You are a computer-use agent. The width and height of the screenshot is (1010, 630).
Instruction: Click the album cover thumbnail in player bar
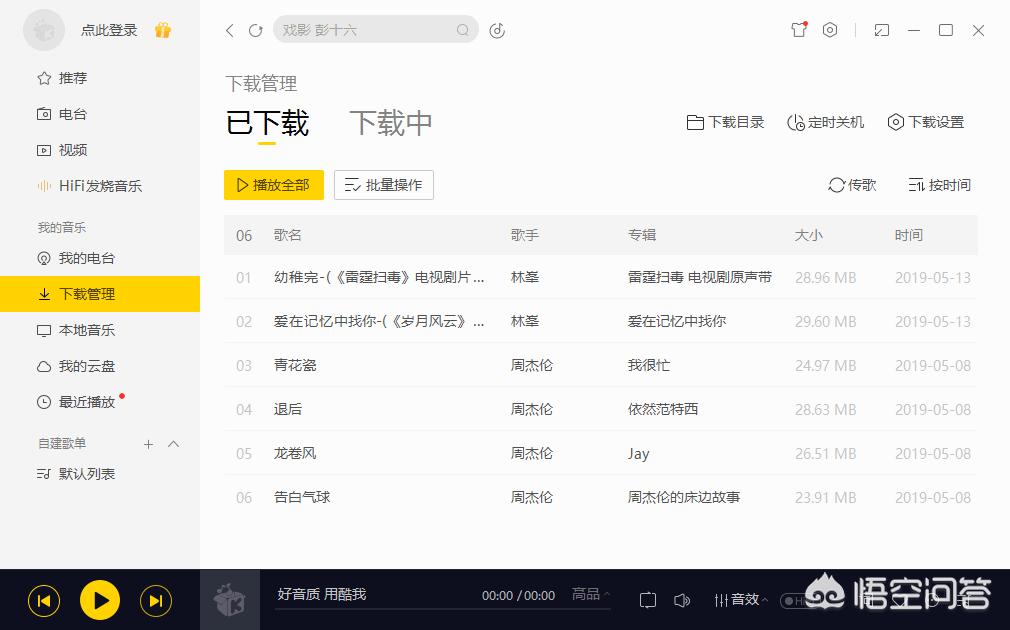pos(230,600)
